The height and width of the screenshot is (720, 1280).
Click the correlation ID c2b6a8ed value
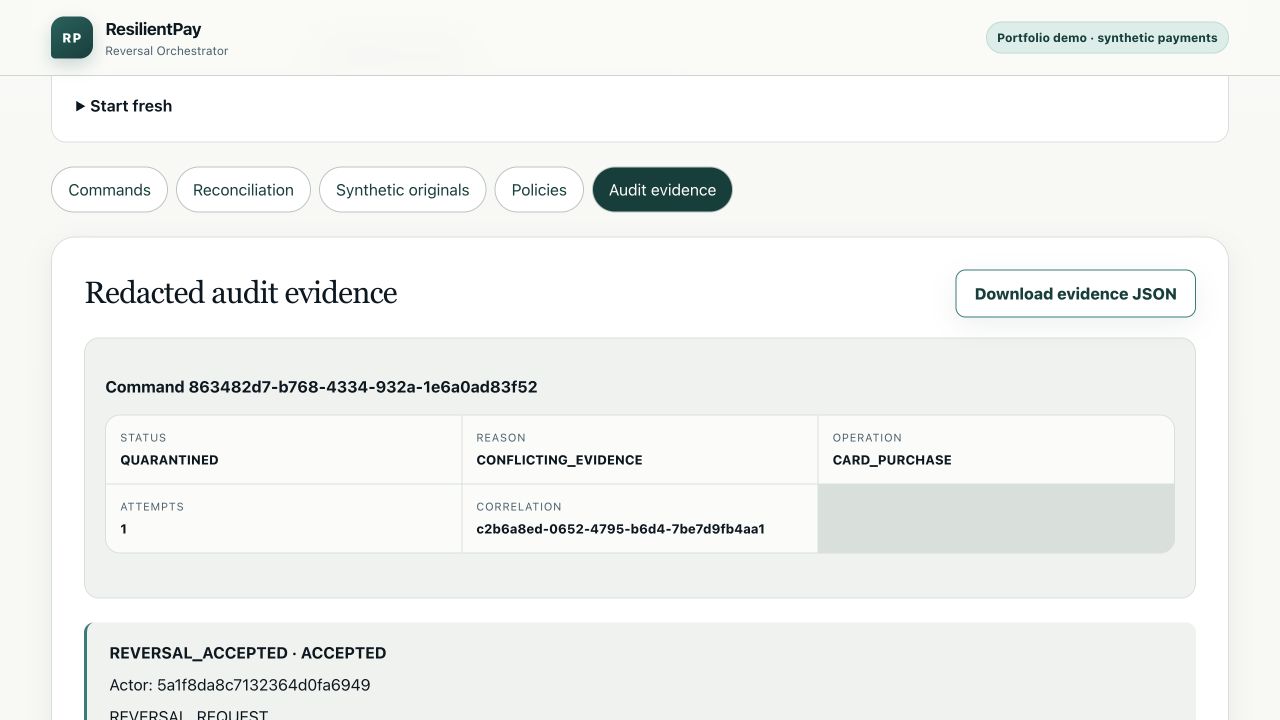coord(620,529)
